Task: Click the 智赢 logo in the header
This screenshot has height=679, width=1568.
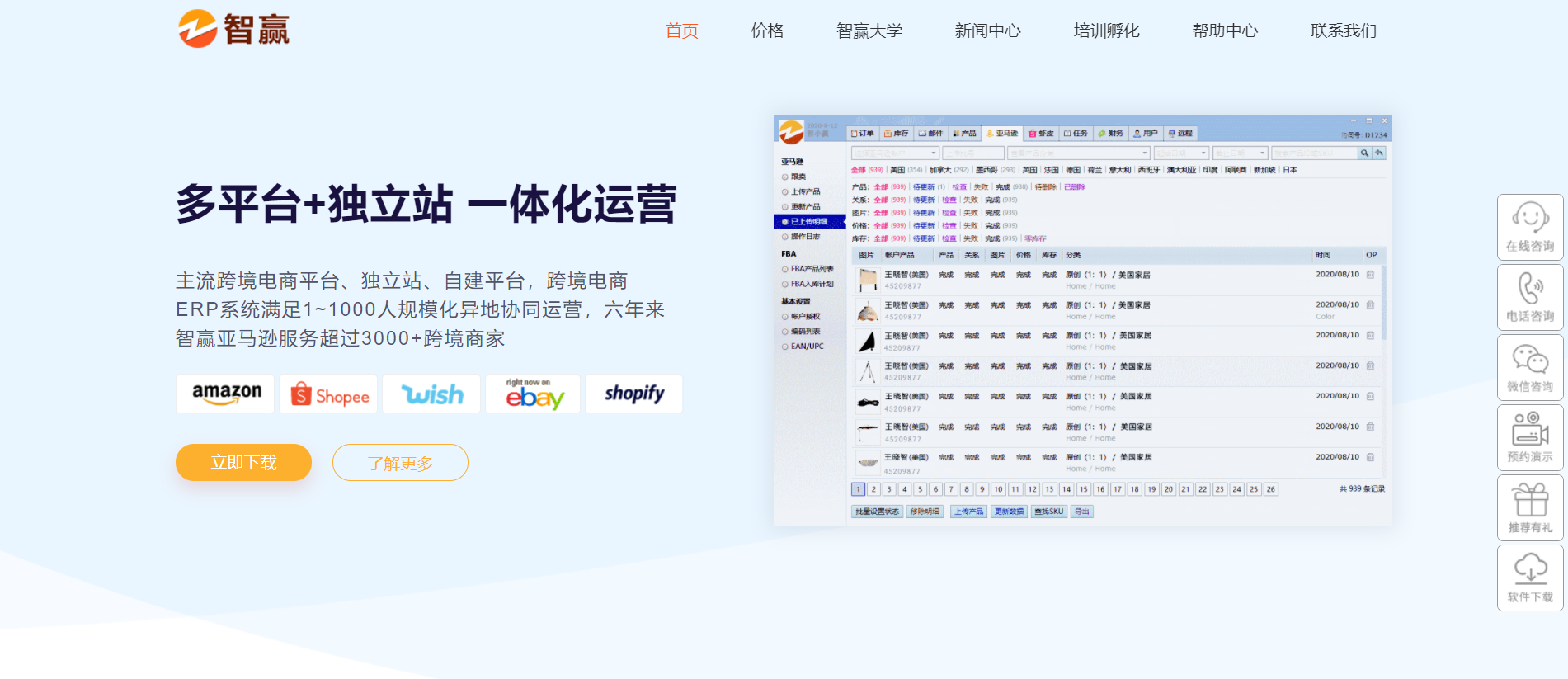Action: [233, 29]
